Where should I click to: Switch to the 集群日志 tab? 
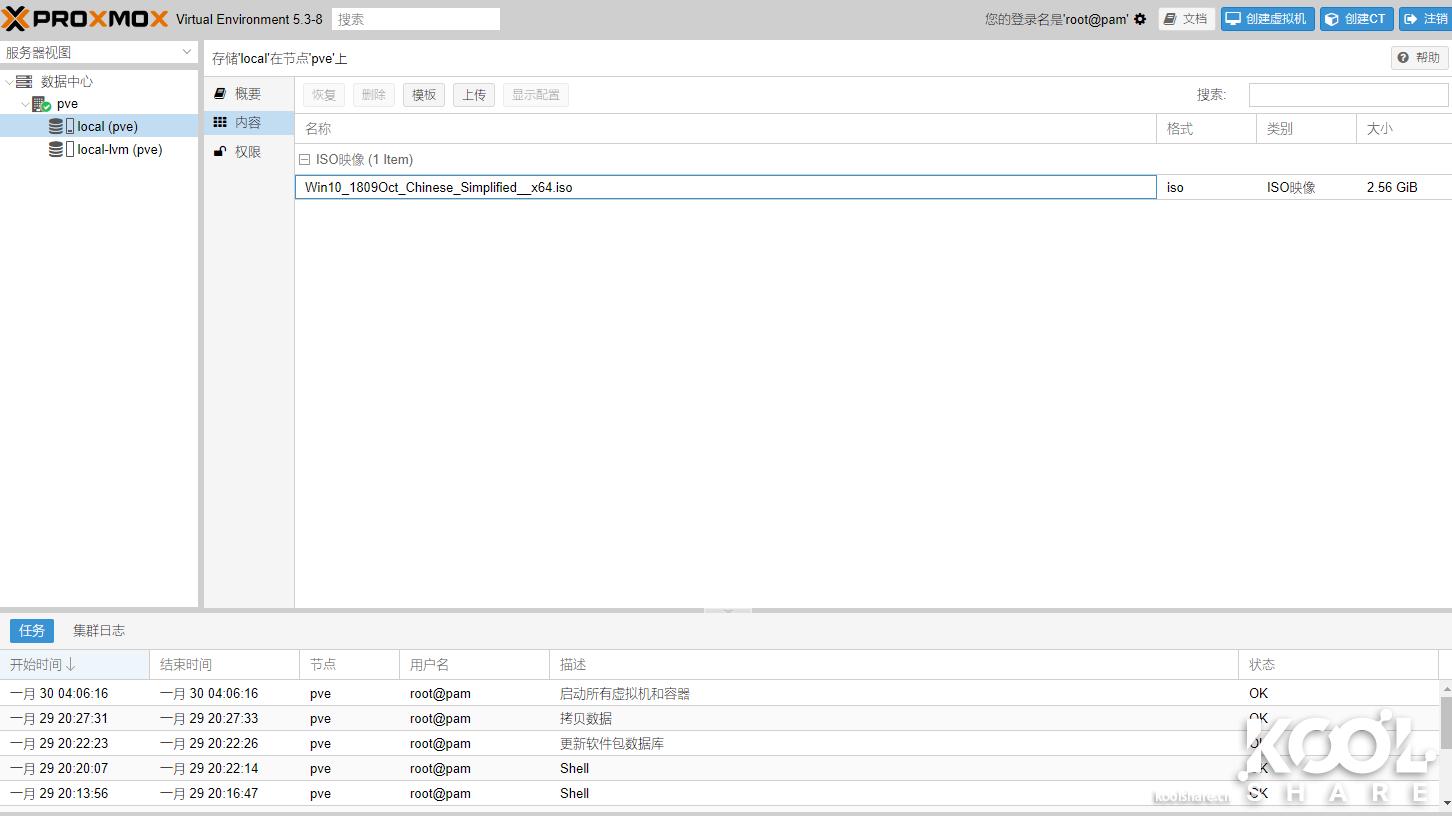[99, 631]
